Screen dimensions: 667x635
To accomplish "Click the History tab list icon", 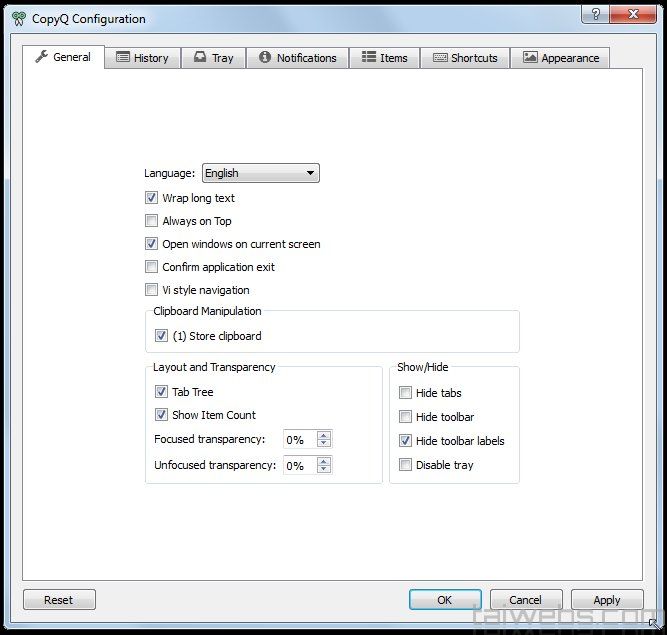I will 124,58.
